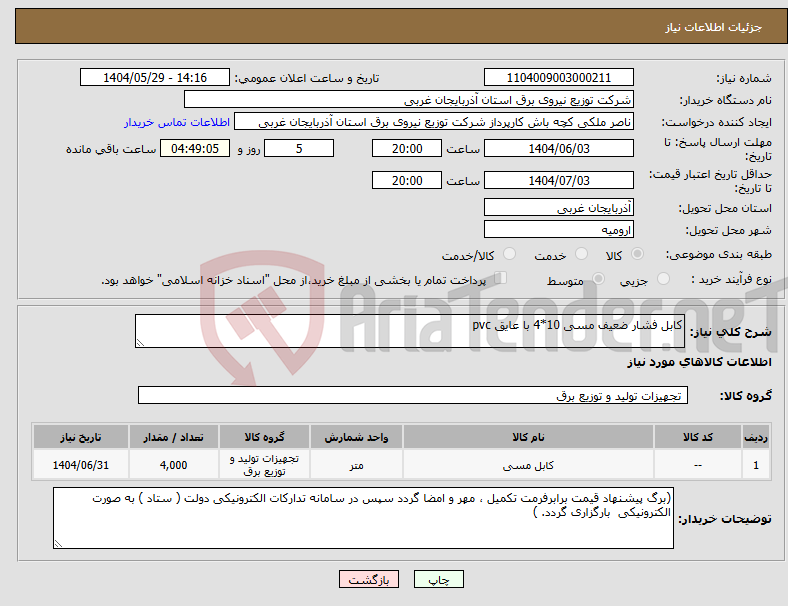Click the buyer organization name field
The image size is (788, 606).
tap(409, 99)
